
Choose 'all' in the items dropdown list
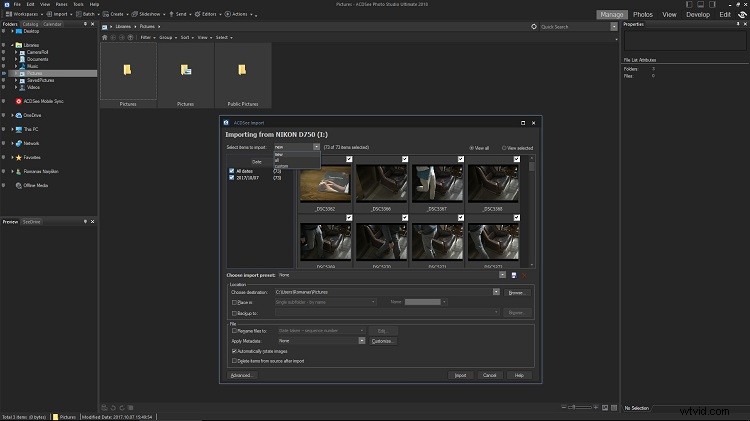(297, 160)
